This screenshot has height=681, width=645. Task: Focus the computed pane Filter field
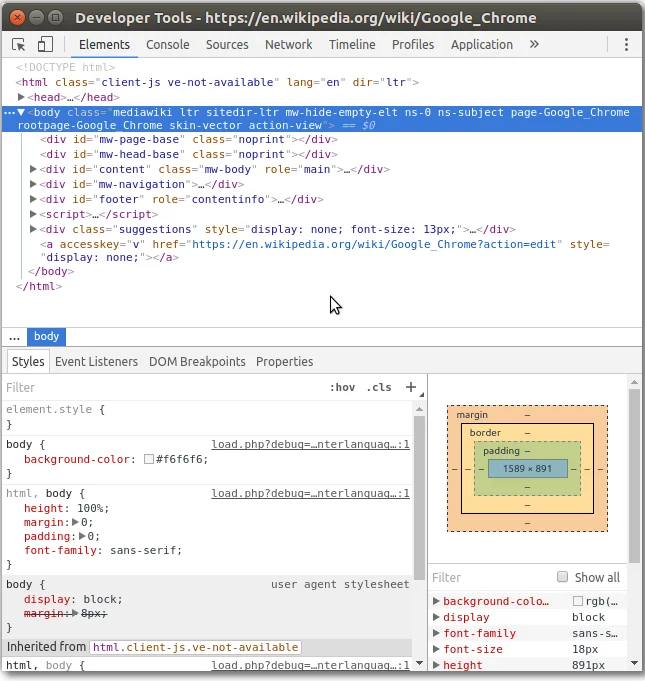tap(491, 577)
